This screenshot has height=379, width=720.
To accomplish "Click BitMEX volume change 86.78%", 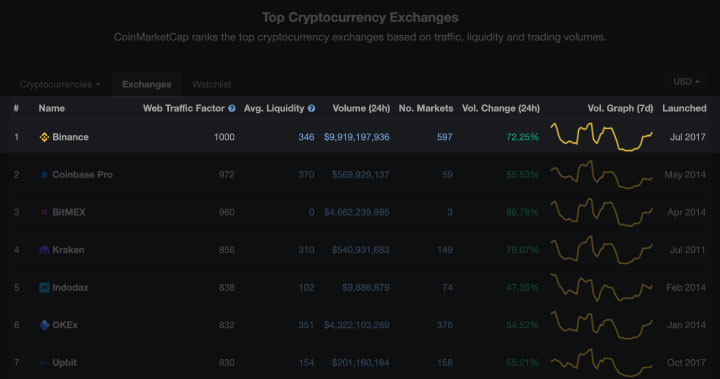I will pos(522,212).
